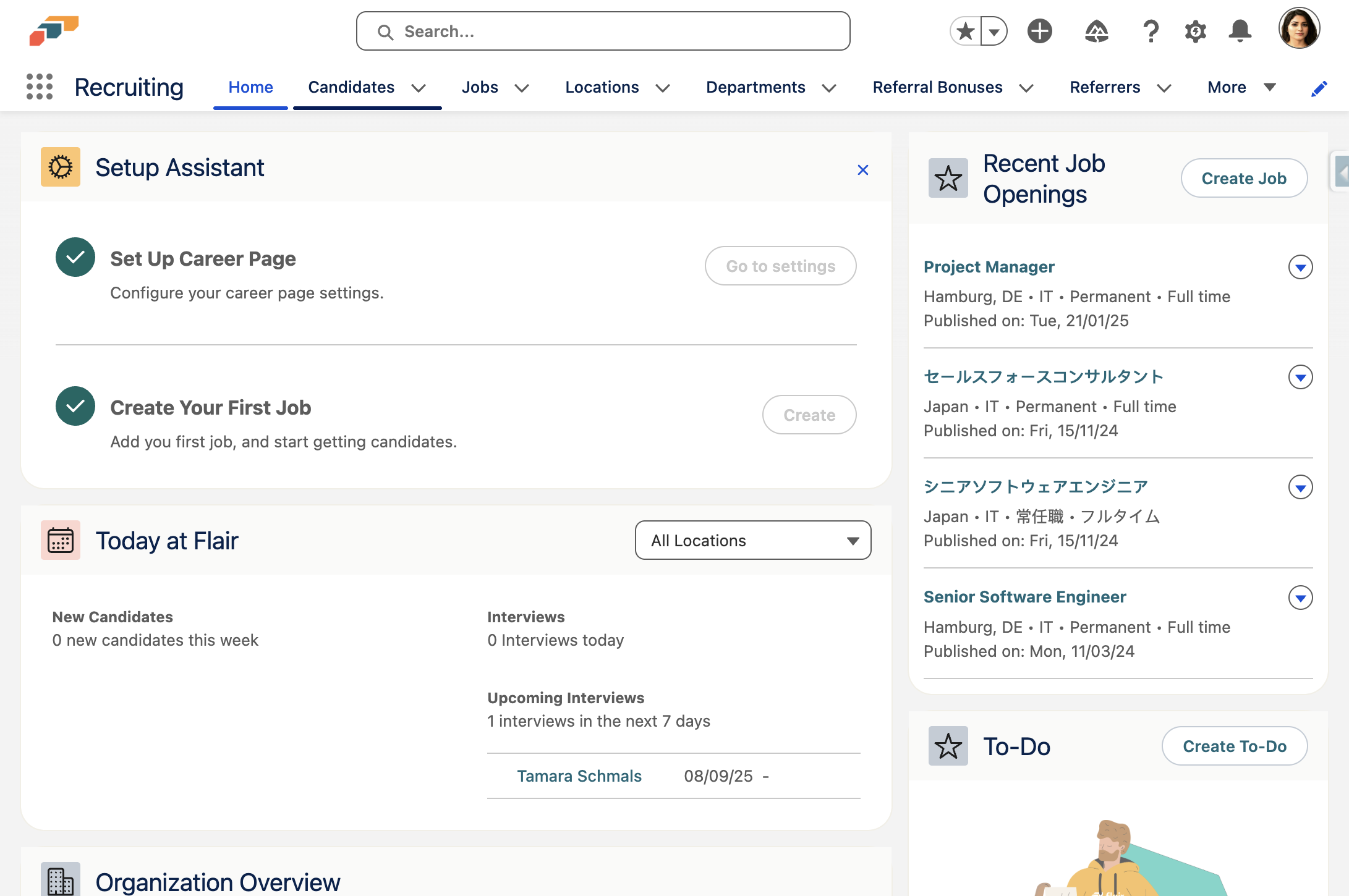Click the favorites star icon
Viewport: 1349px width, 896px height.
(x=966, y=32)
